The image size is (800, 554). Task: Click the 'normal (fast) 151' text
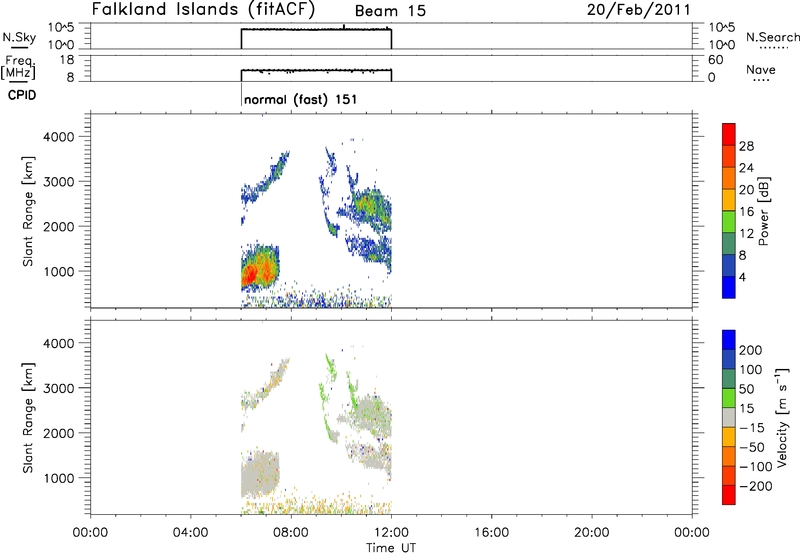(x=301, y=99)
